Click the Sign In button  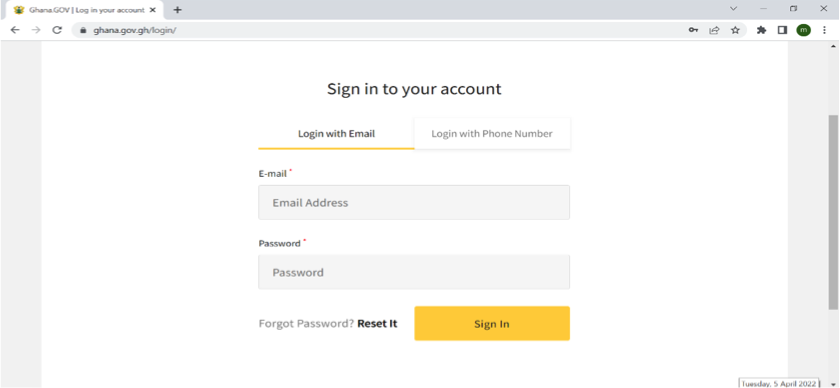pos(492,324)
